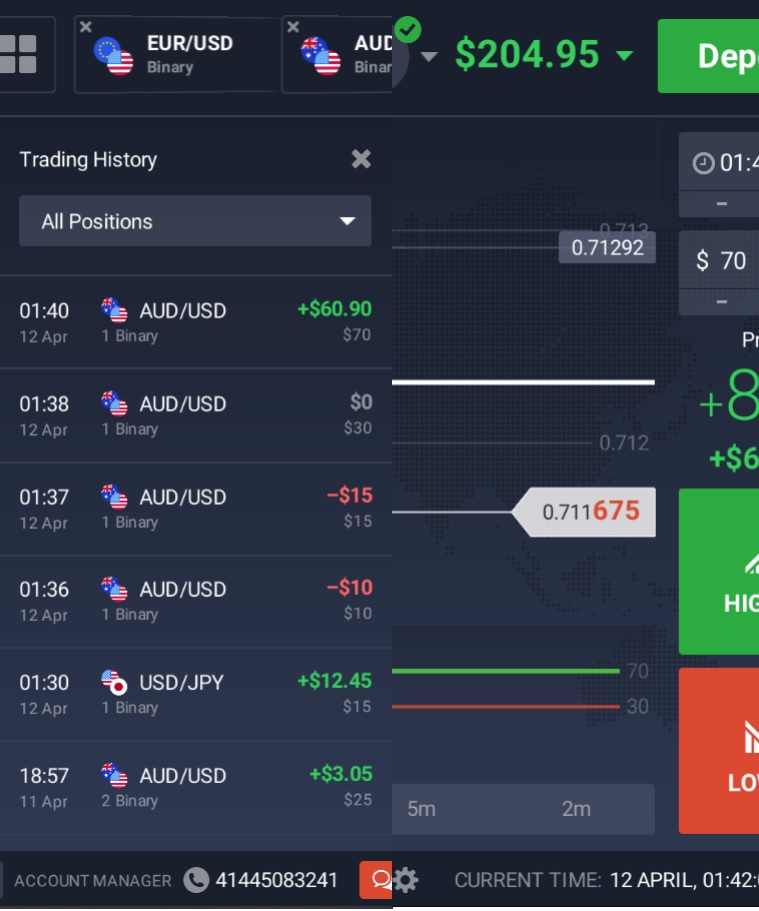Expand the All Positions filter dropdown
The height and width of the screenshot is (911, 759).
(x=195, y=221)
